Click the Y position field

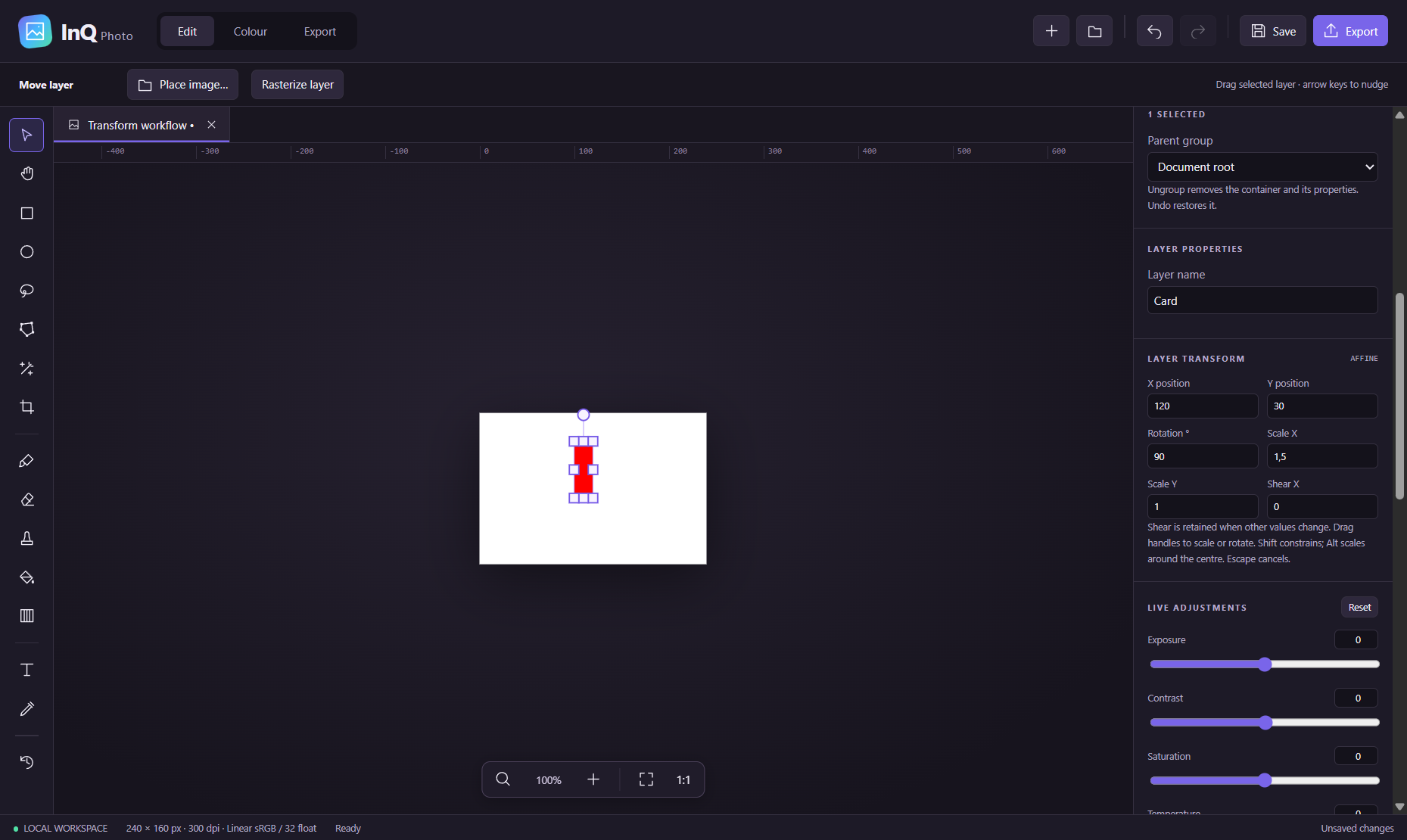(1322, 406)
